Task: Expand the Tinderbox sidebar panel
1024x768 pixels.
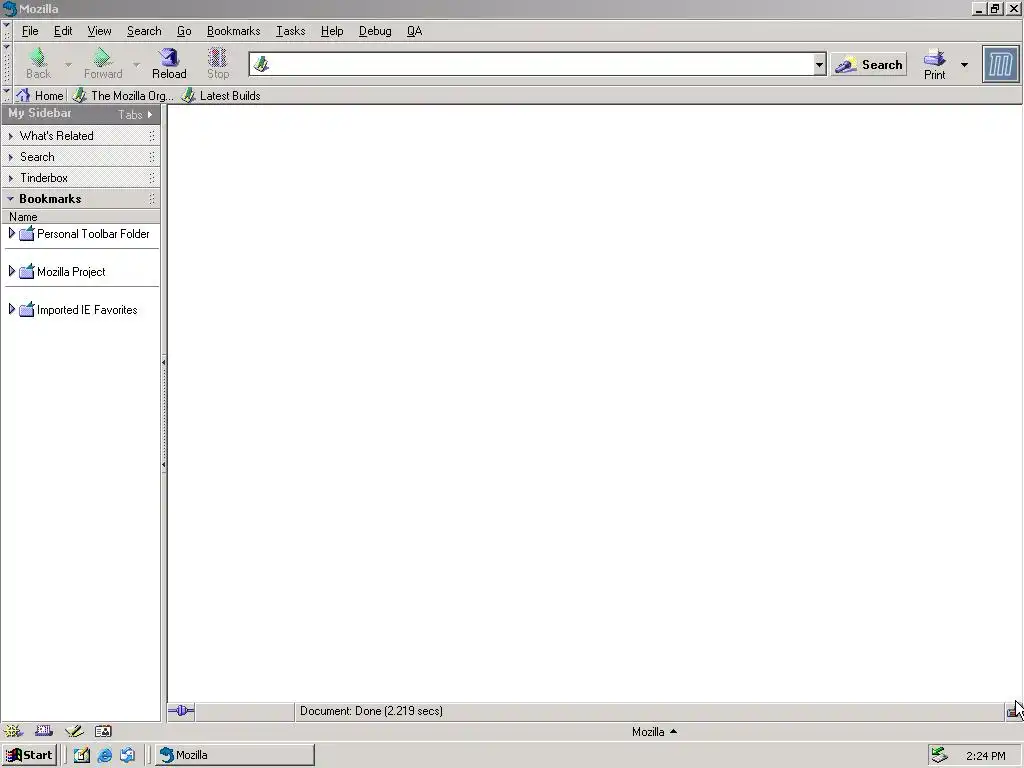Action: (x=81, y=178)
